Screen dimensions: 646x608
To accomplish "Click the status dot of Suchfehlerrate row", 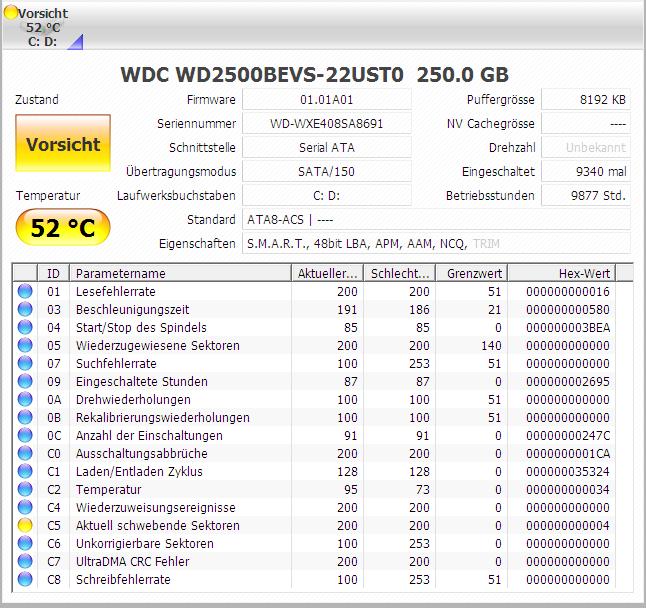I will pyautogui.click(x=25, y=363).
